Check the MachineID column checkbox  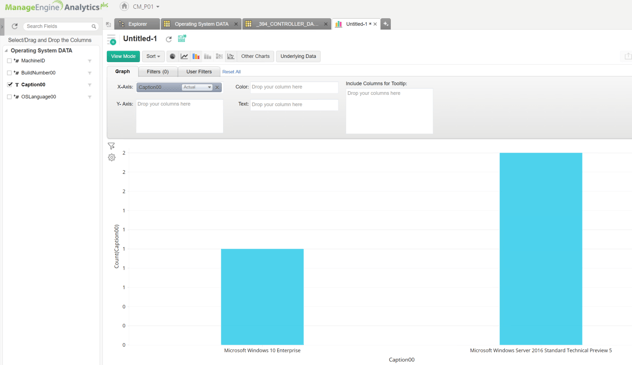[9, 61]
